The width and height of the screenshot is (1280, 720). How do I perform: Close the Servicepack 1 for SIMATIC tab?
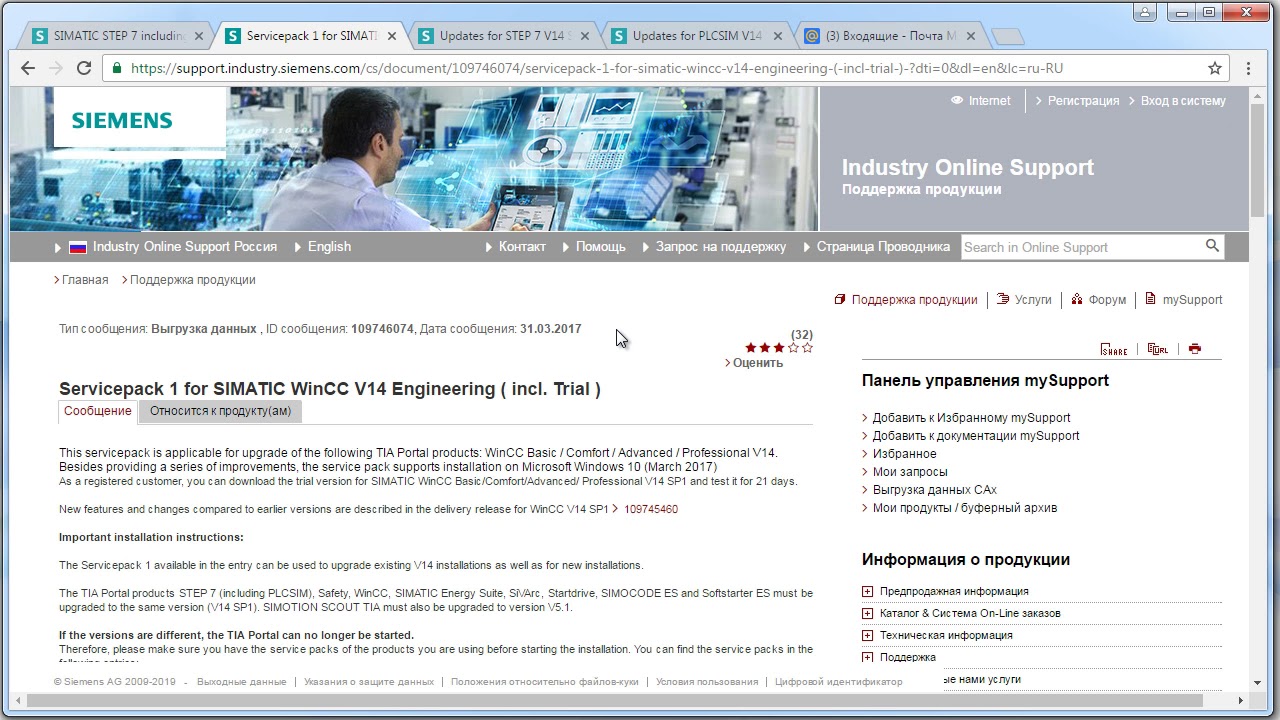[392, 36]
